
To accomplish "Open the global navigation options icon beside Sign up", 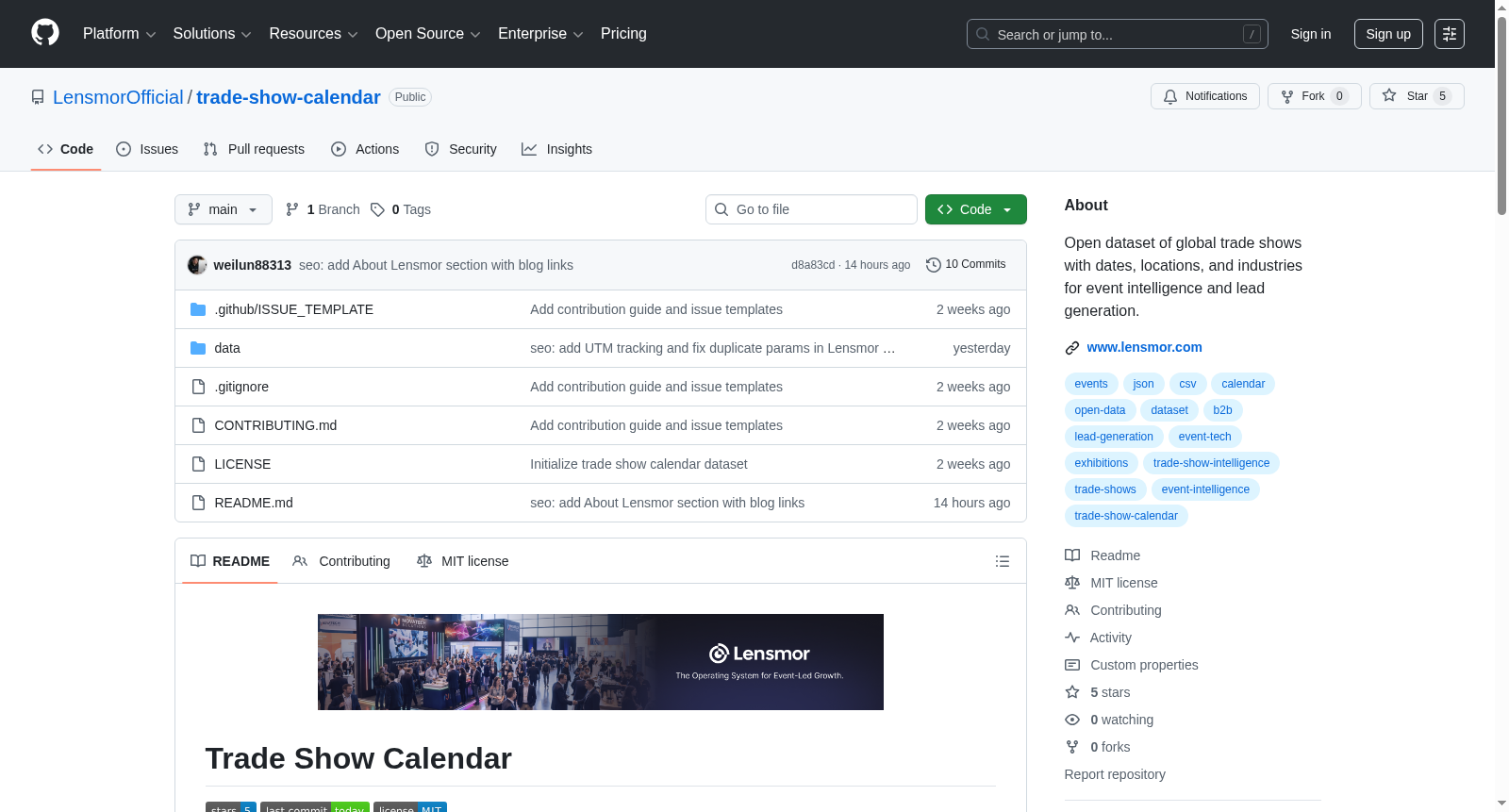I will (1450, 34).
